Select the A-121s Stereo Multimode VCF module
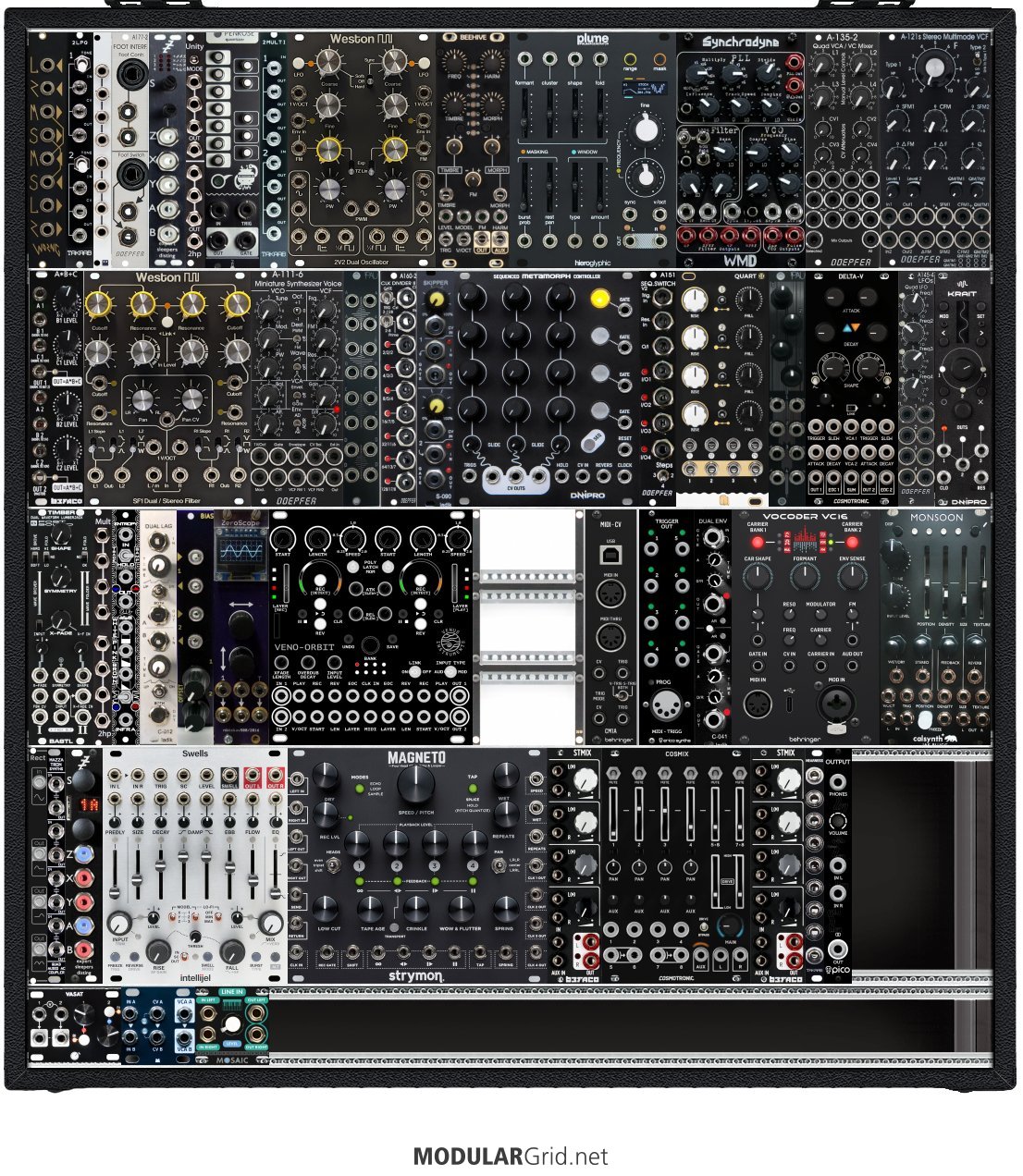The height and width of the screenshot is (1176, 1023). (934, 150)
